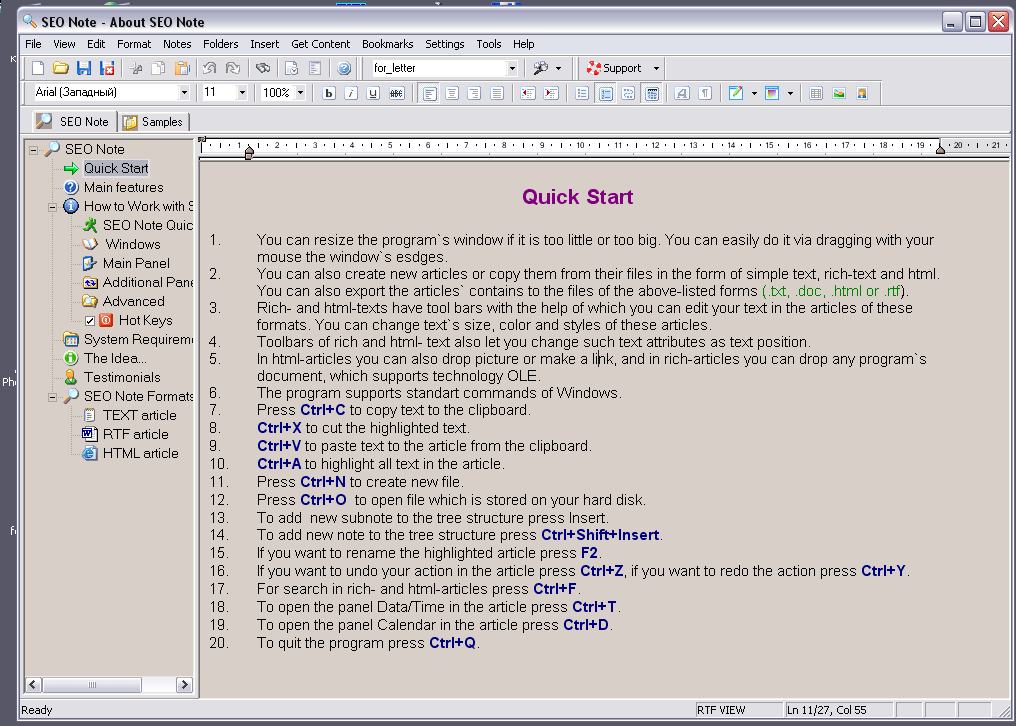Image resolution: width=1016 pixels, height=726 pixels.
Task: Open the font dialog A icon
Action: [681, 93]
